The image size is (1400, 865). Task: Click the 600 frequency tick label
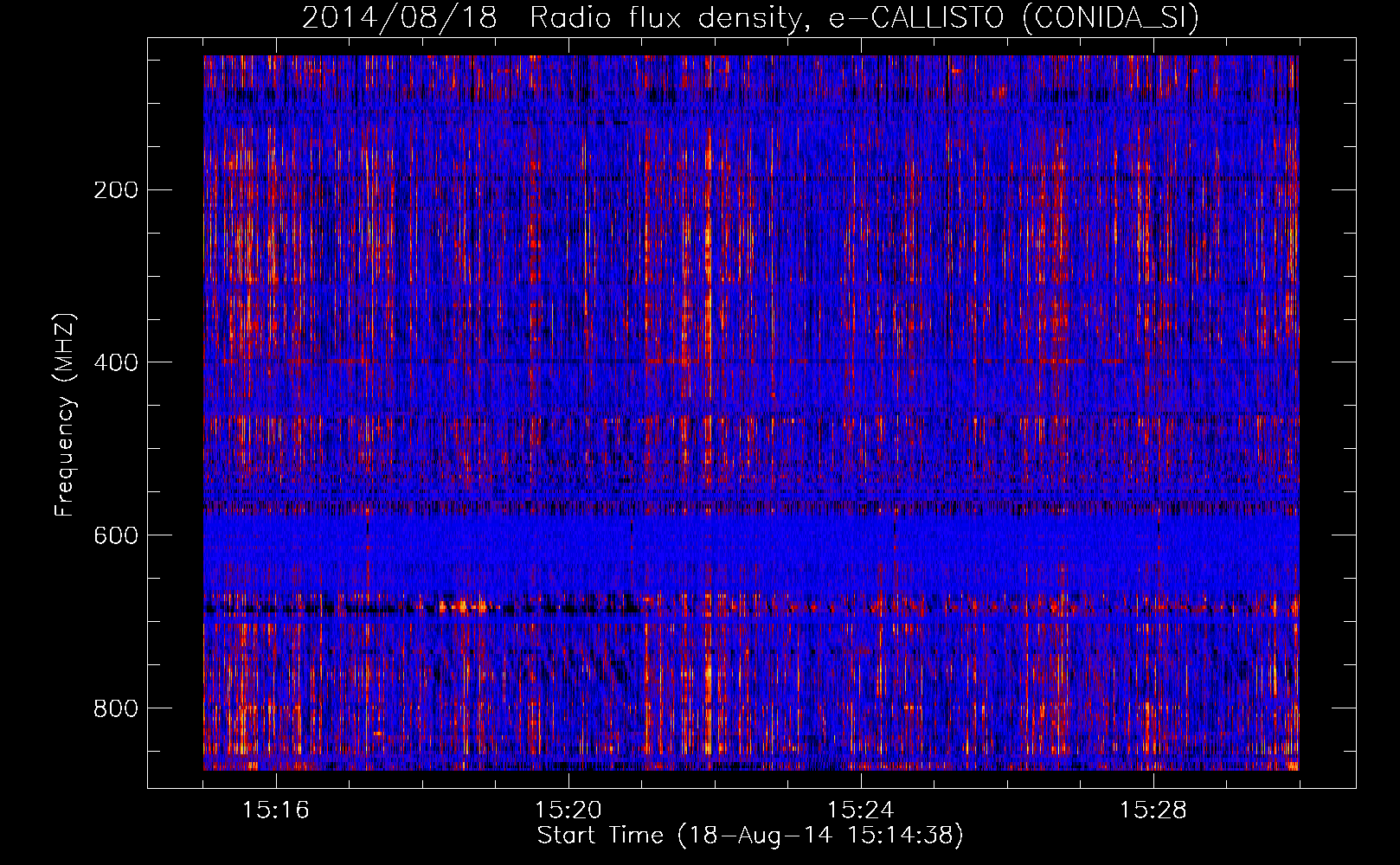(116, 535)
